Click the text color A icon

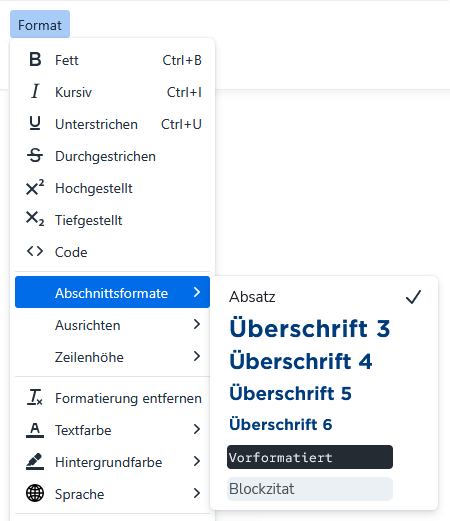coord(35,429)
